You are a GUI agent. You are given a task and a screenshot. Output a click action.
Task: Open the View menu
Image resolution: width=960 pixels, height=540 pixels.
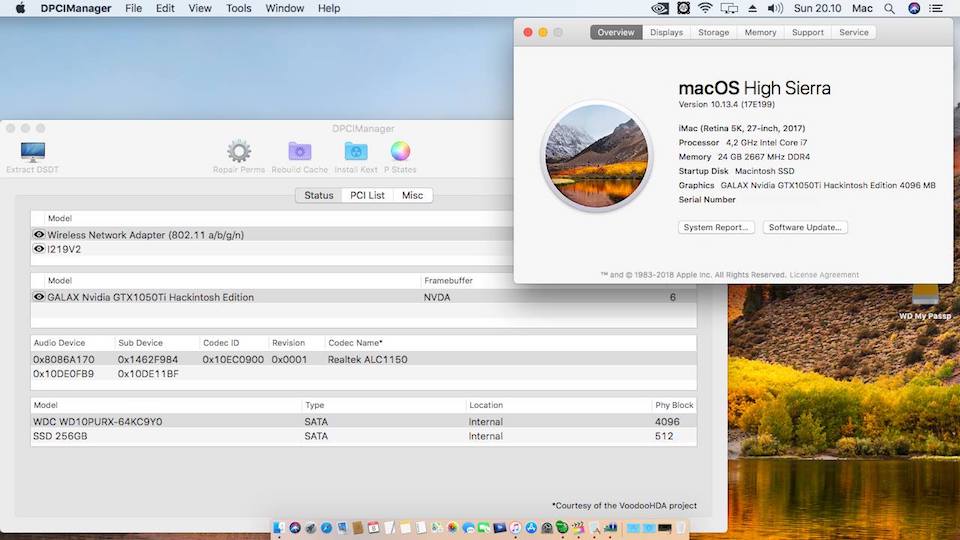200,9
